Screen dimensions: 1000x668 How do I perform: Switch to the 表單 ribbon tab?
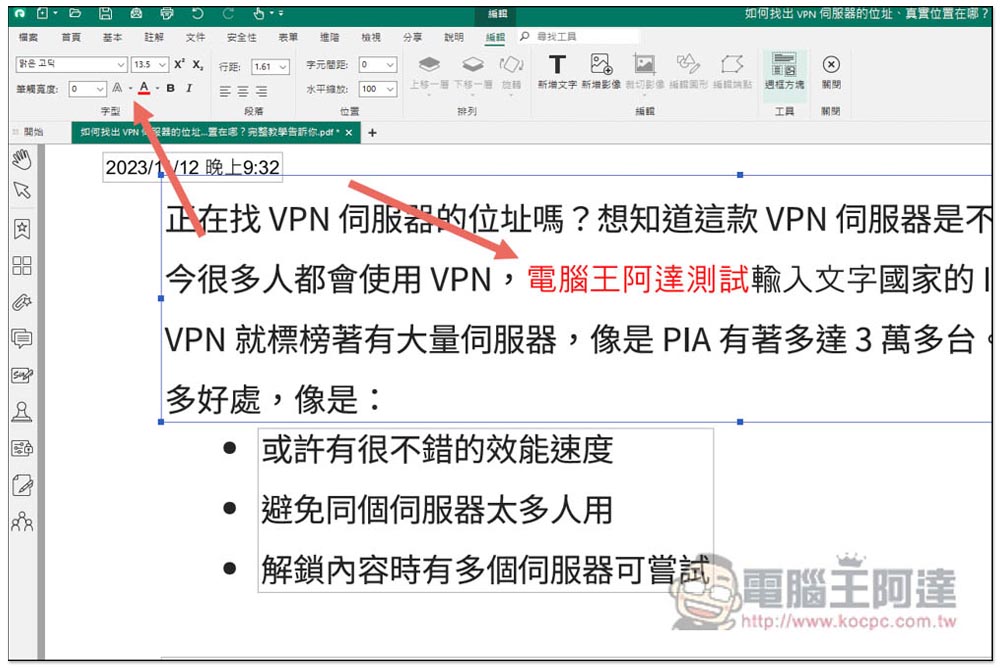(288, 37)
